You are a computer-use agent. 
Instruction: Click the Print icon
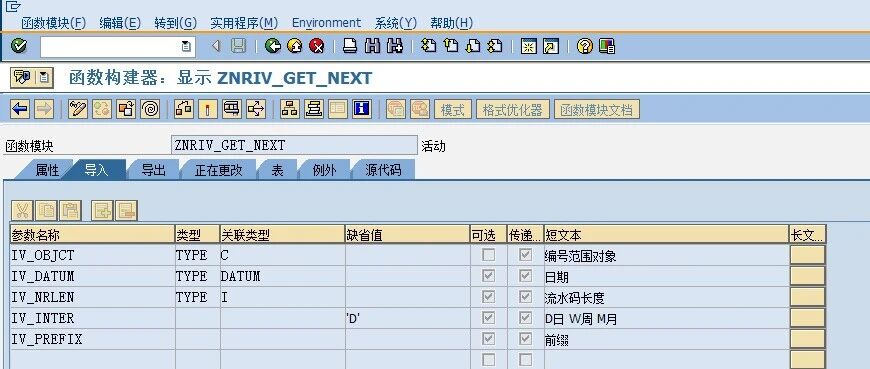[350, 46]
